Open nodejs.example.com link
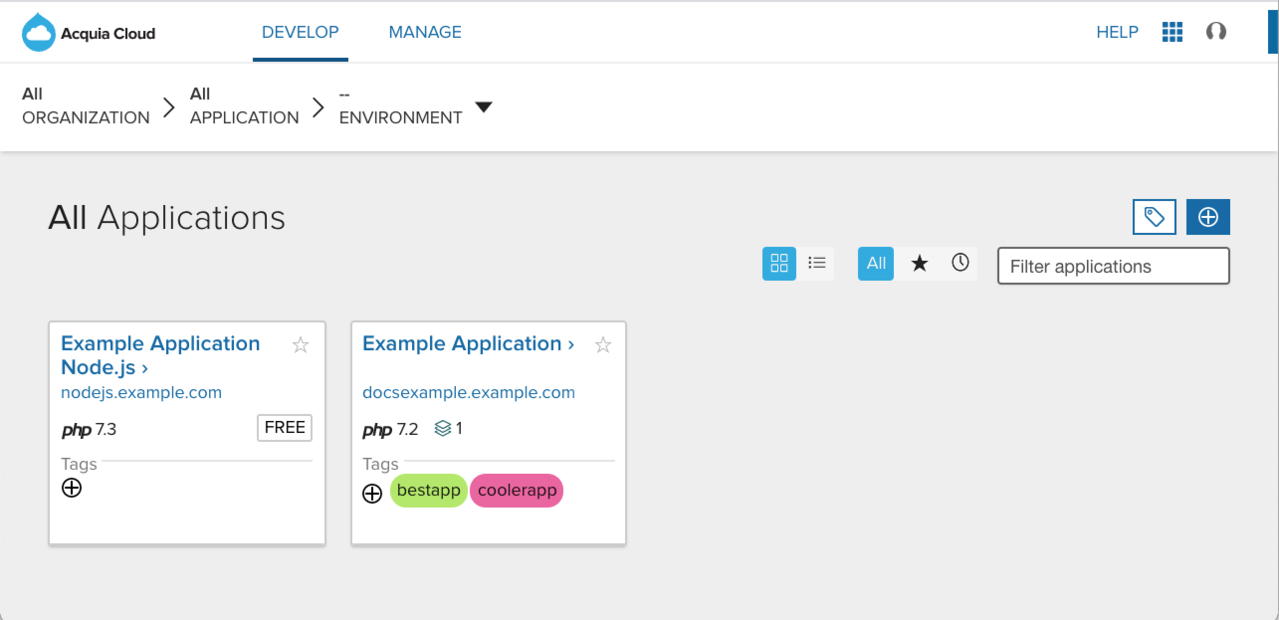Viewport: 1279px width, 620px height. click(x=141, y=392)
